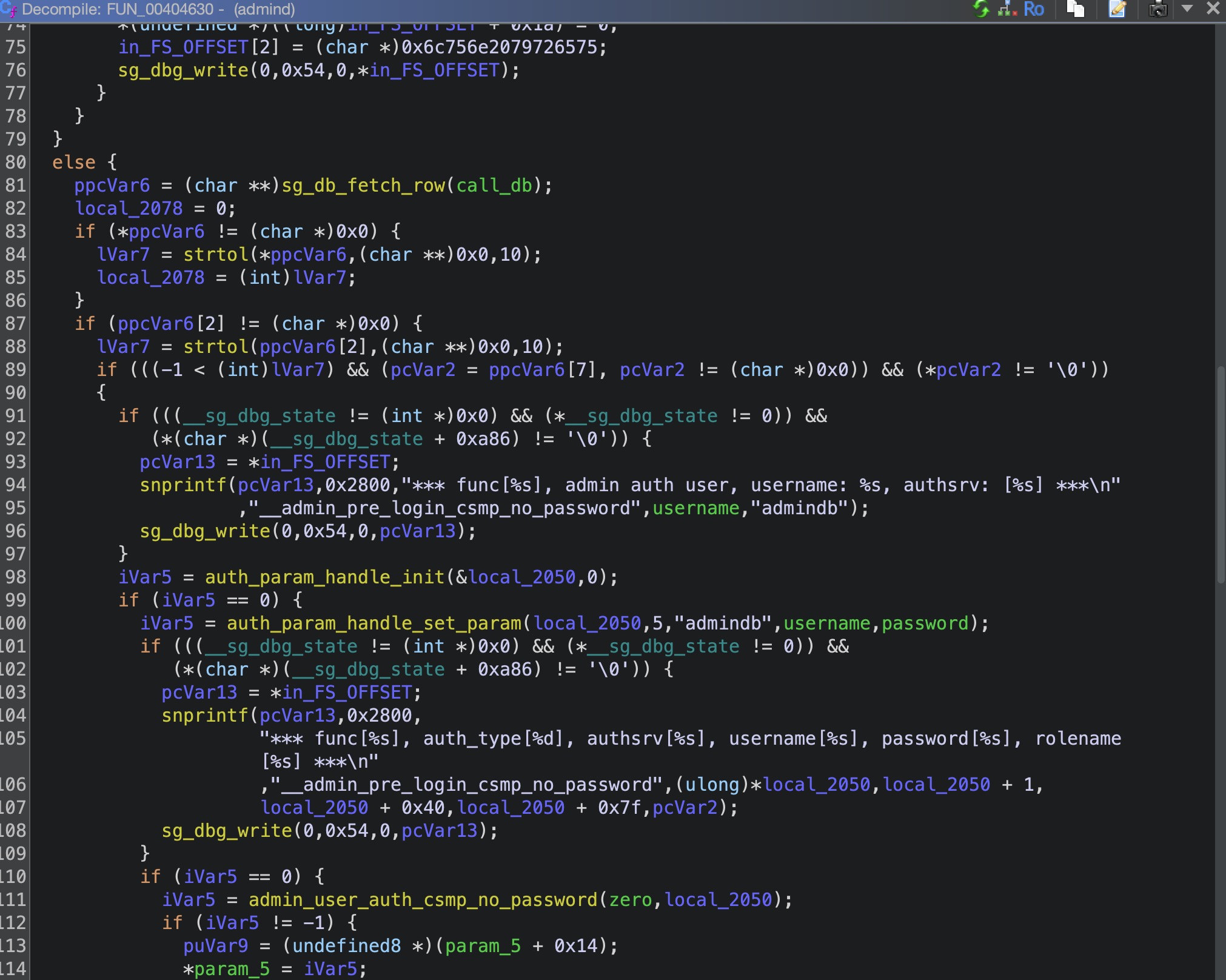Click line number 87 in the gutter
This screenshot has height=980, width=1226.
click(15, 324)
